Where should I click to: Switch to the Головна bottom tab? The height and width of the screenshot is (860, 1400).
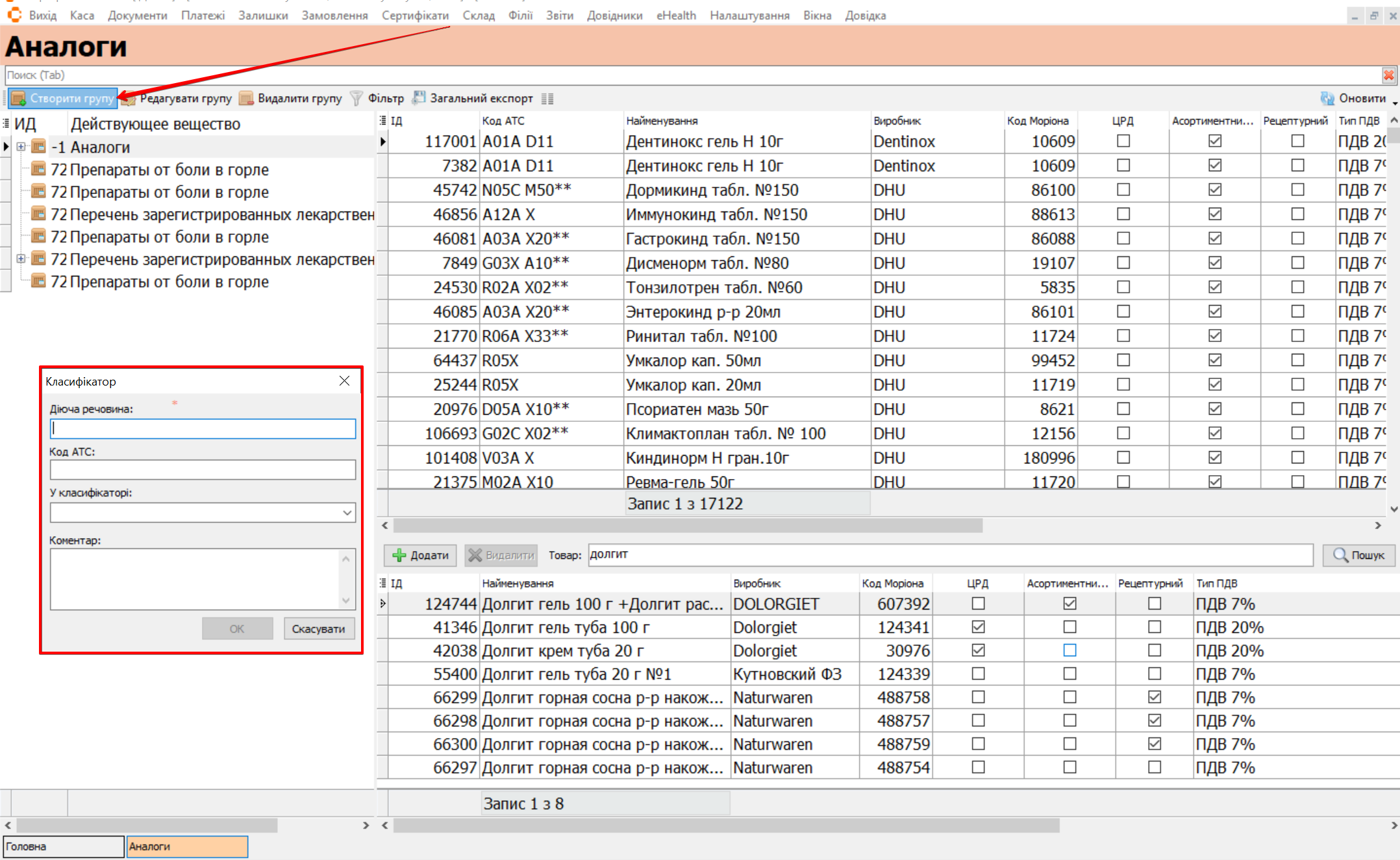point(63,846)
